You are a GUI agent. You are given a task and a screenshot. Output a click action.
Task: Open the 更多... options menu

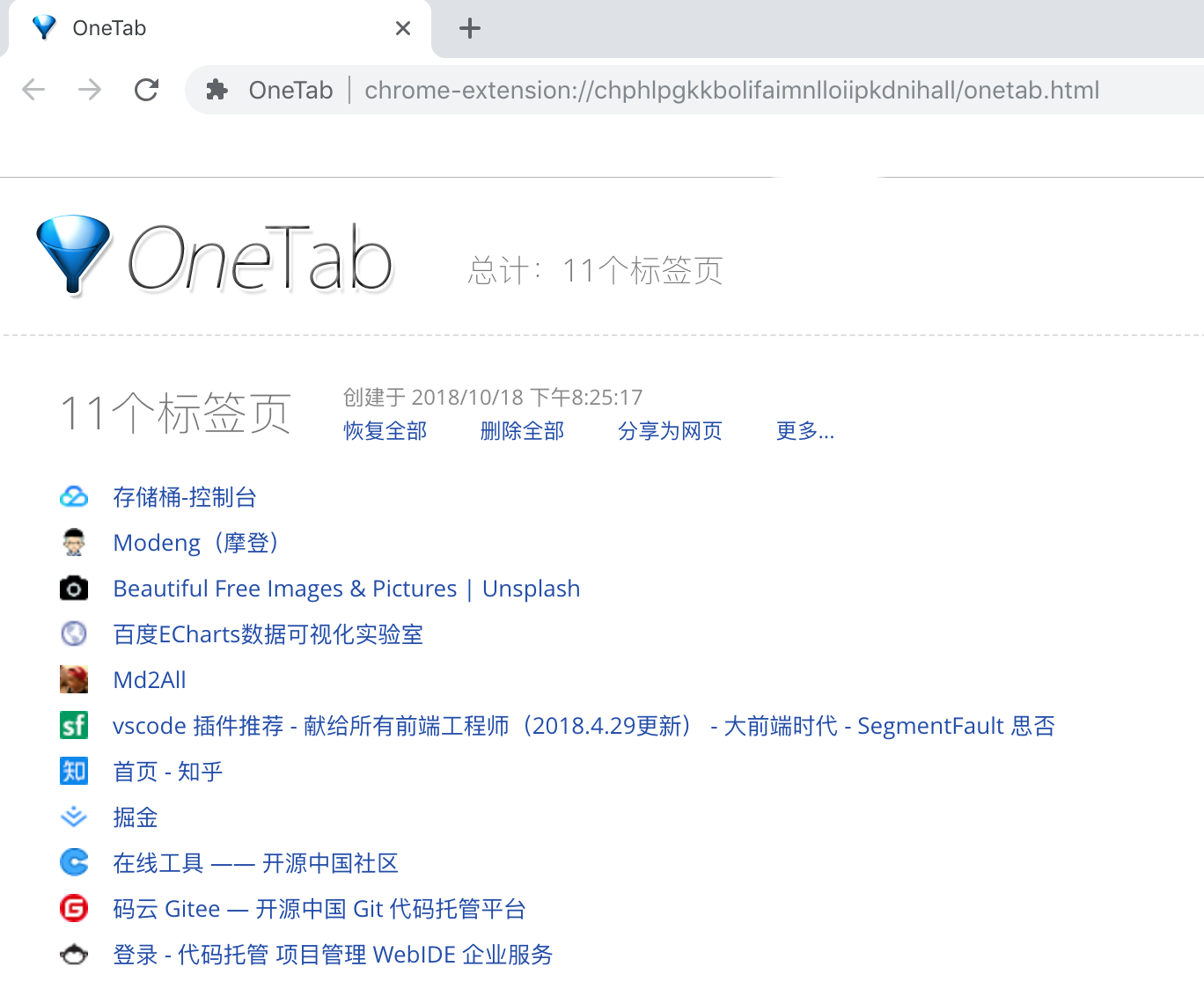804,431
